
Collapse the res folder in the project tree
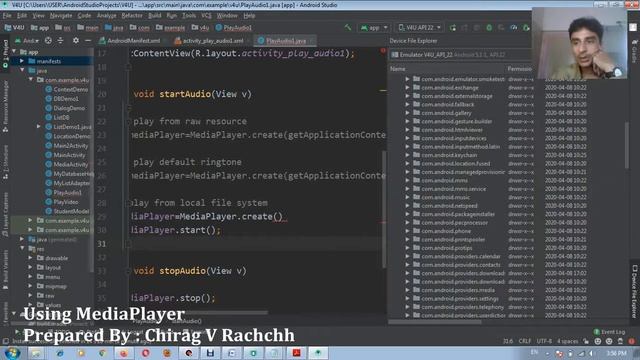point(22,249)
